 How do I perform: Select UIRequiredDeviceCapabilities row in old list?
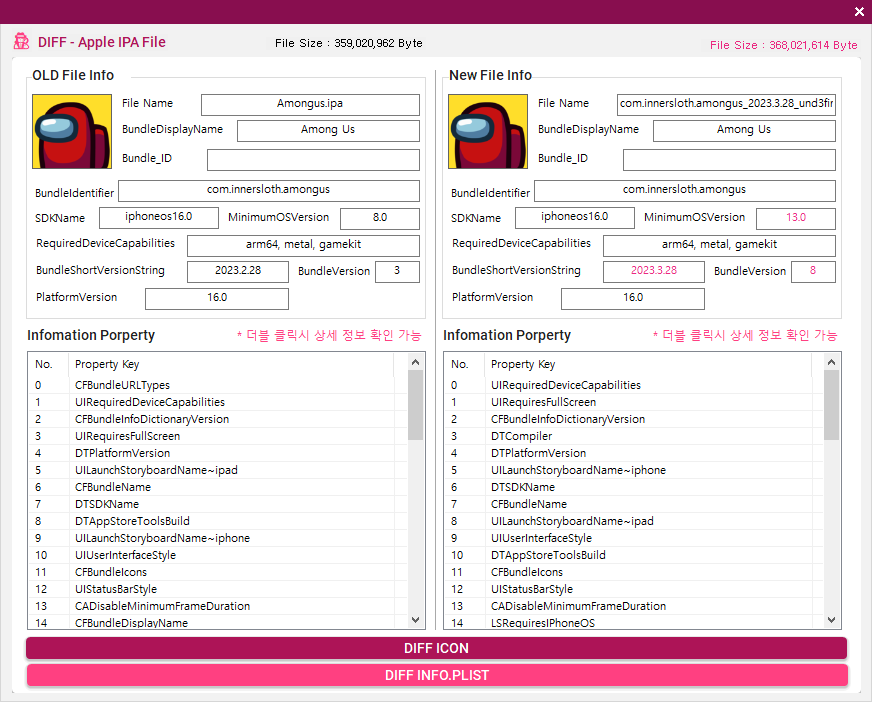click(219, 402)
